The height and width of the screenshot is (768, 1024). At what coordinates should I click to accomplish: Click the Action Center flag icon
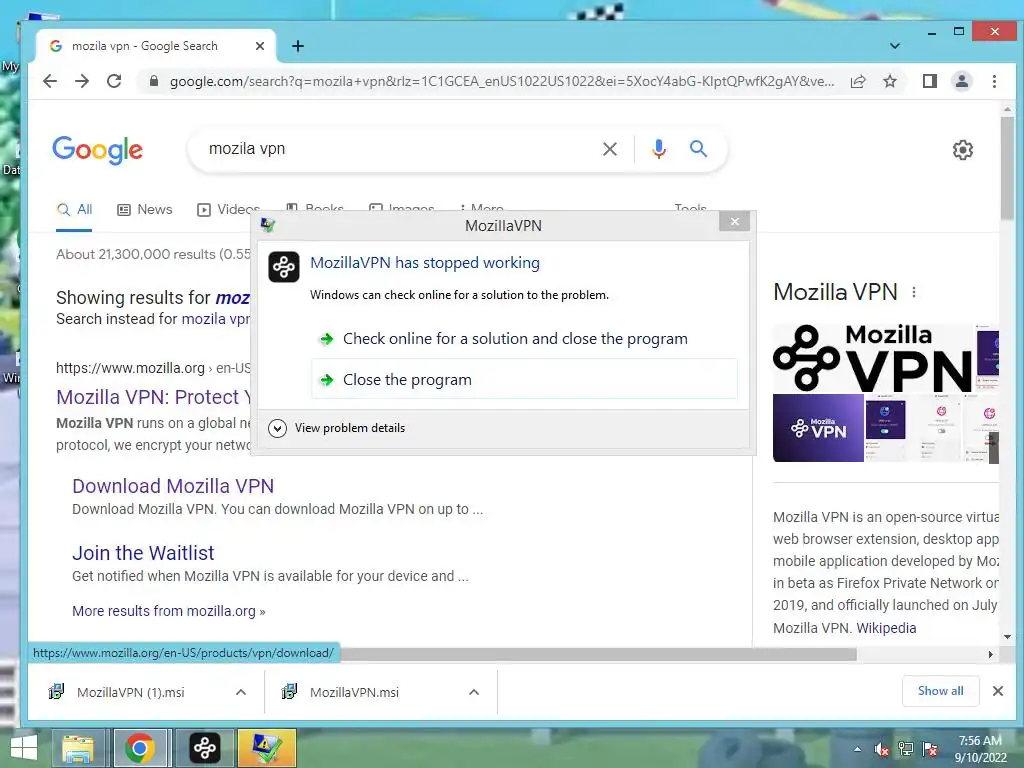(x=930, y=749)
